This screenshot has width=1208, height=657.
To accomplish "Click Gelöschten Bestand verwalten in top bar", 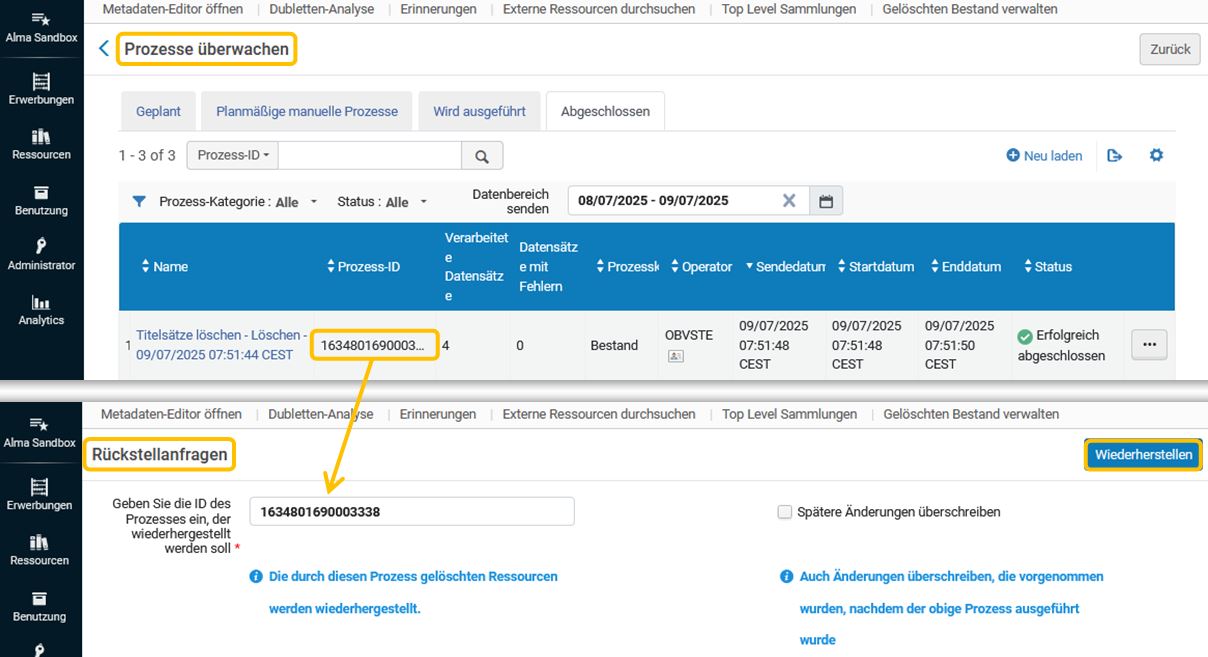I will pos(970,9).
